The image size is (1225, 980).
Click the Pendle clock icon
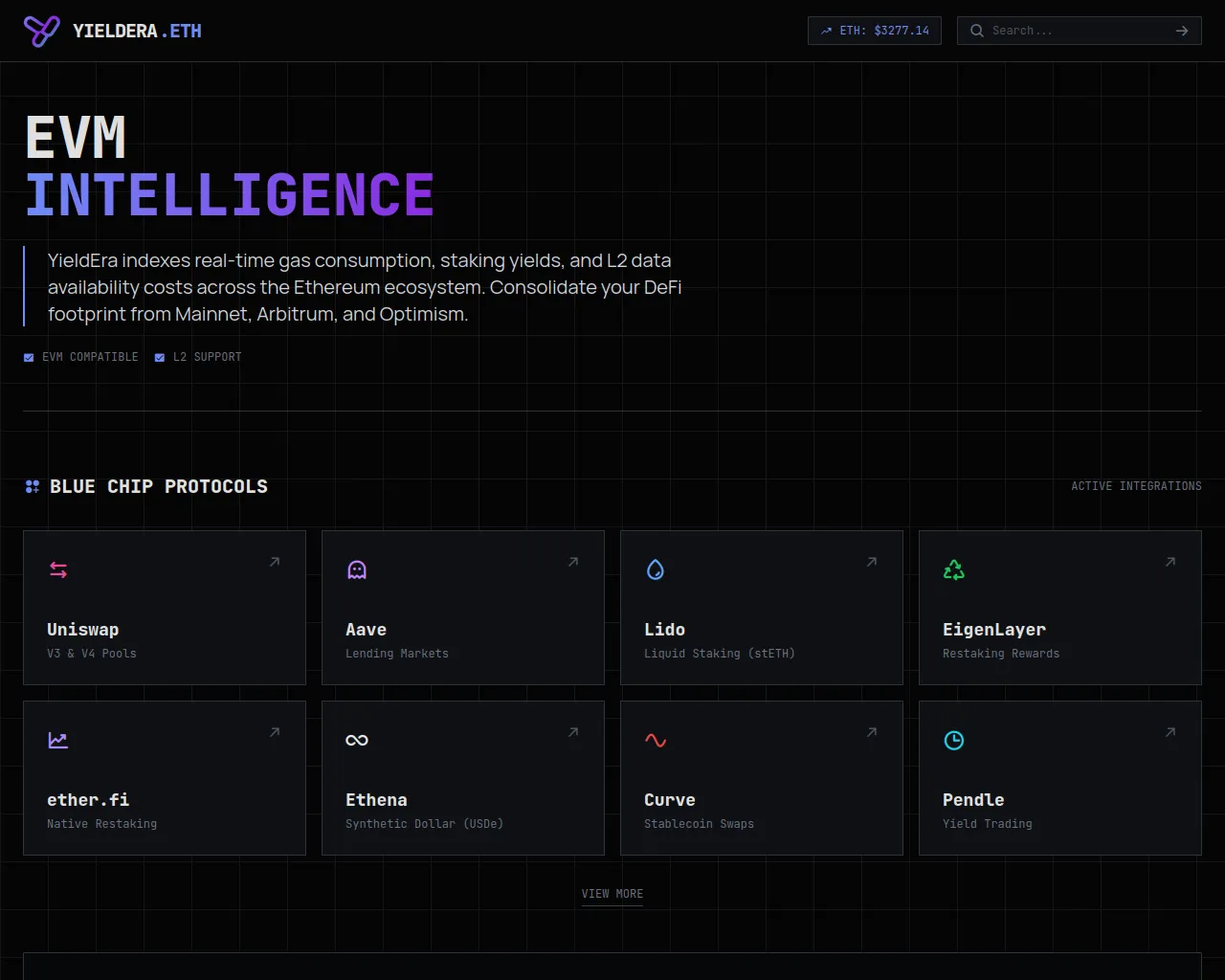point(954,740)
